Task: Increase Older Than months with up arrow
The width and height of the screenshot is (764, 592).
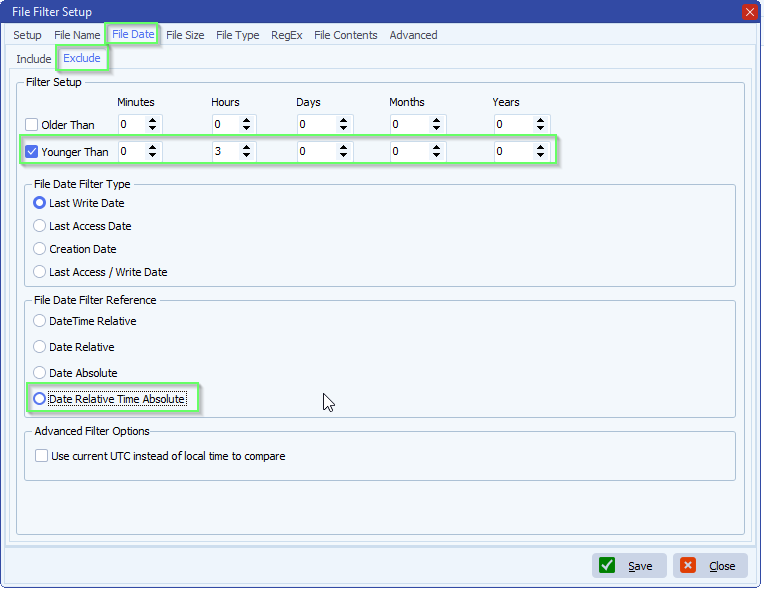Action: point(437,120)
